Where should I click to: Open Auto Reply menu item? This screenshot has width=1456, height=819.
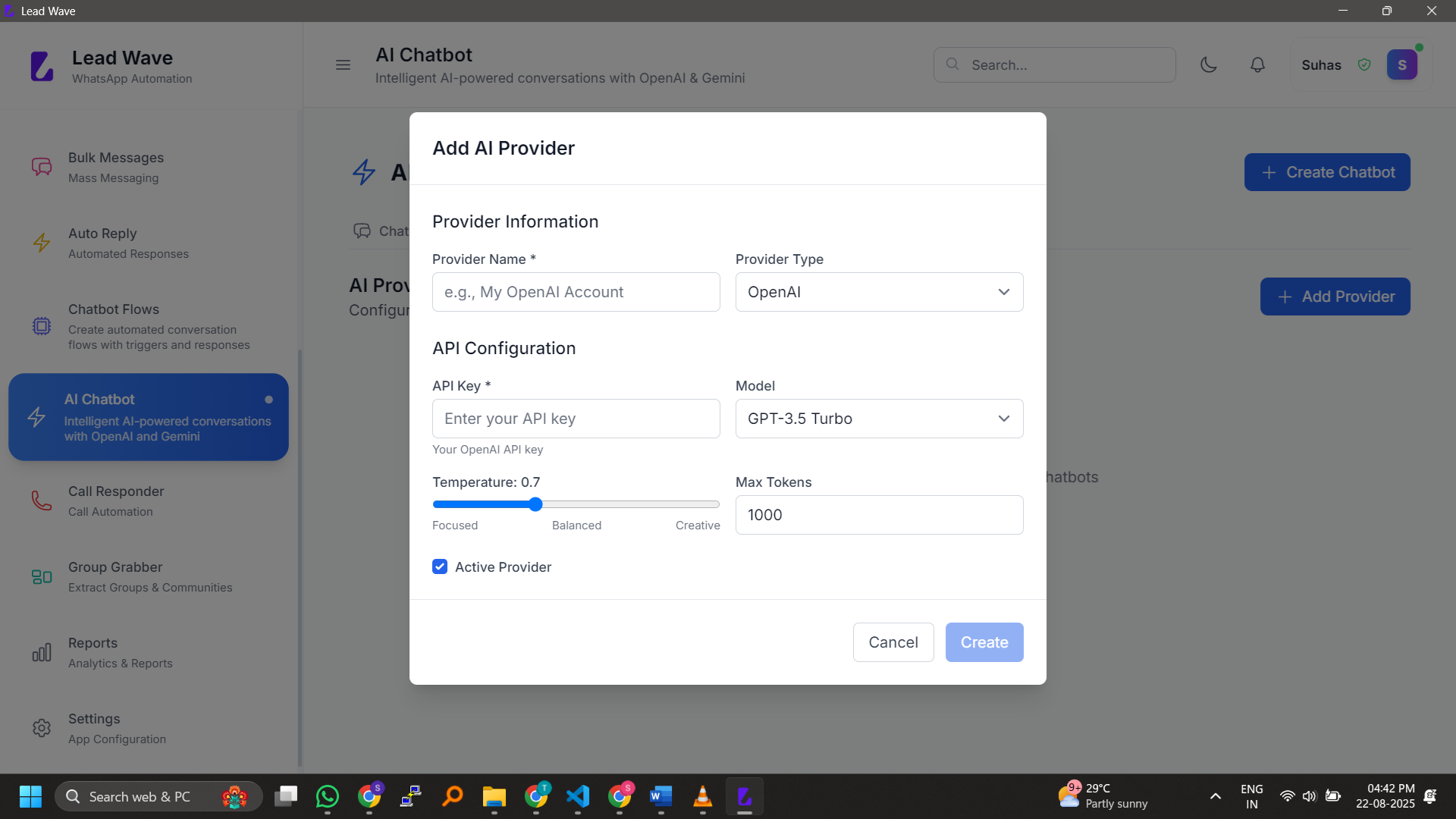[102, 243]
